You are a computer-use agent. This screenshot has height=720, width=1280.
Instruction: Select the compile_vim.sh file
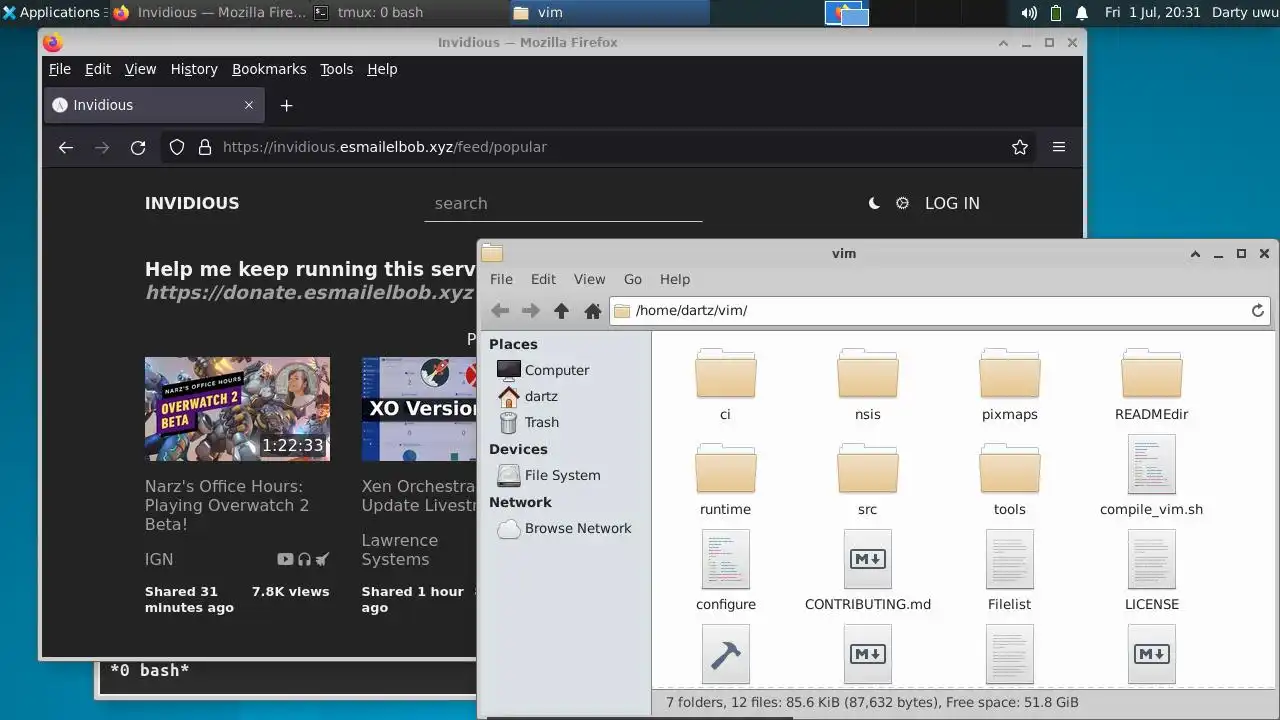tap(1151, 477)
